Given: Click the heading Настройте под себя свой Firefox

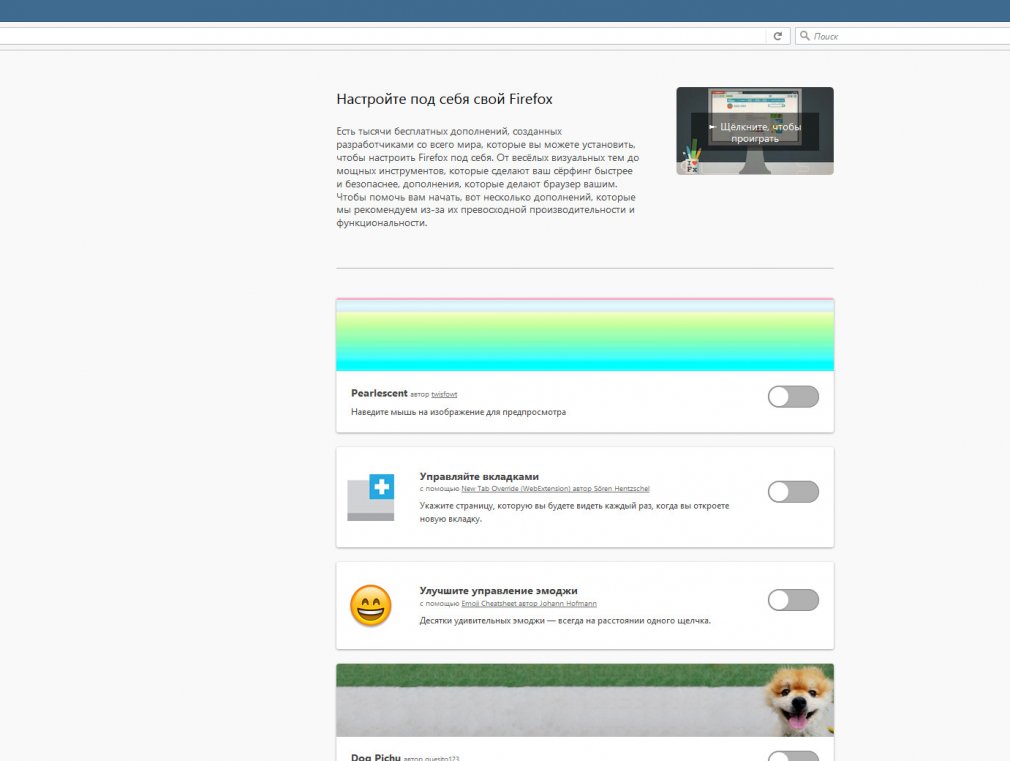Looking at the screenshot, I should pyautogui.click(x=444, y=99).
